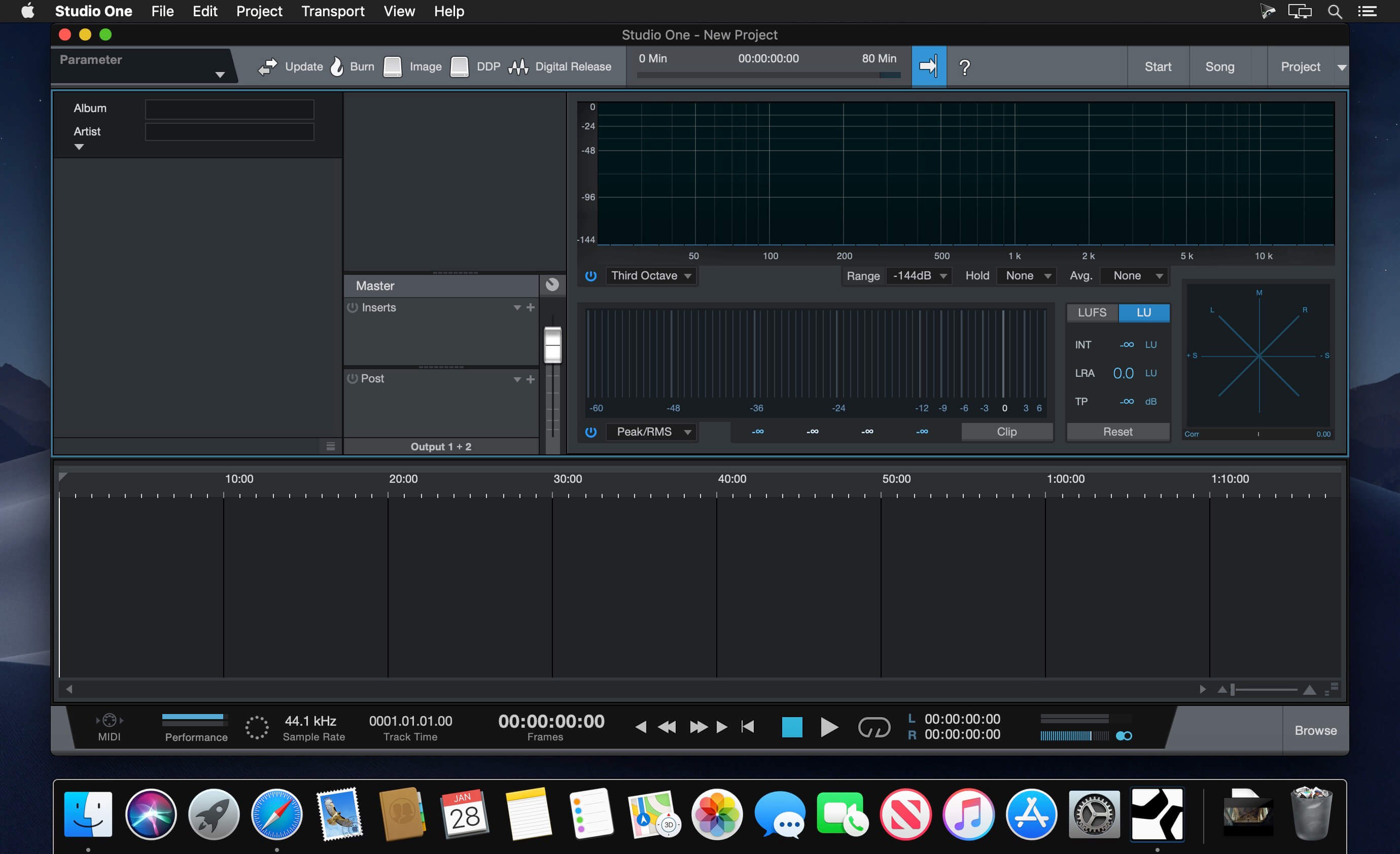
Task: Open Safari from the Dock
Action: [x=277, y=814]
